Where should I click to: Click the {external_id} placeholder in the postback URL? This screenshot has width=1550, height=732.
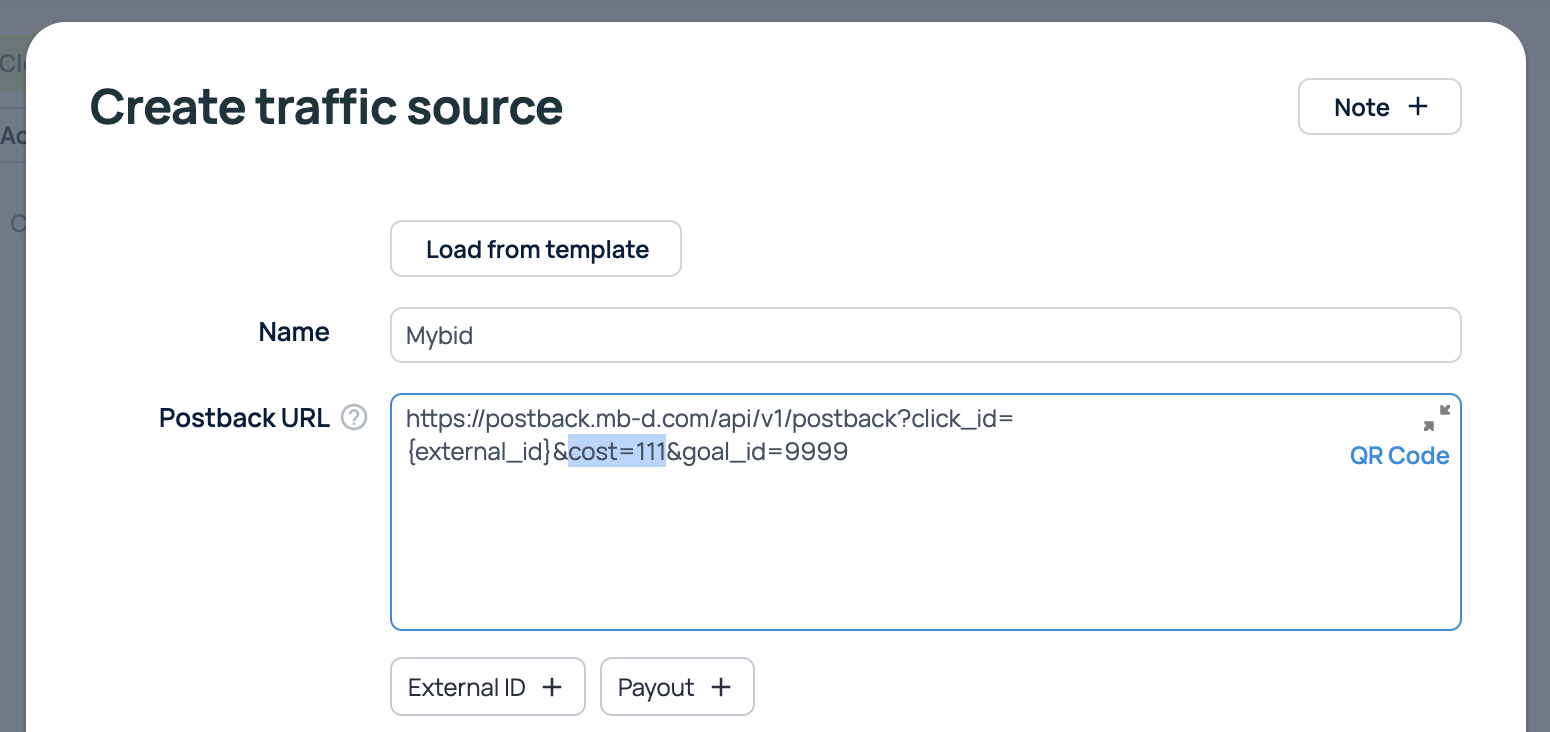[479, 452]
